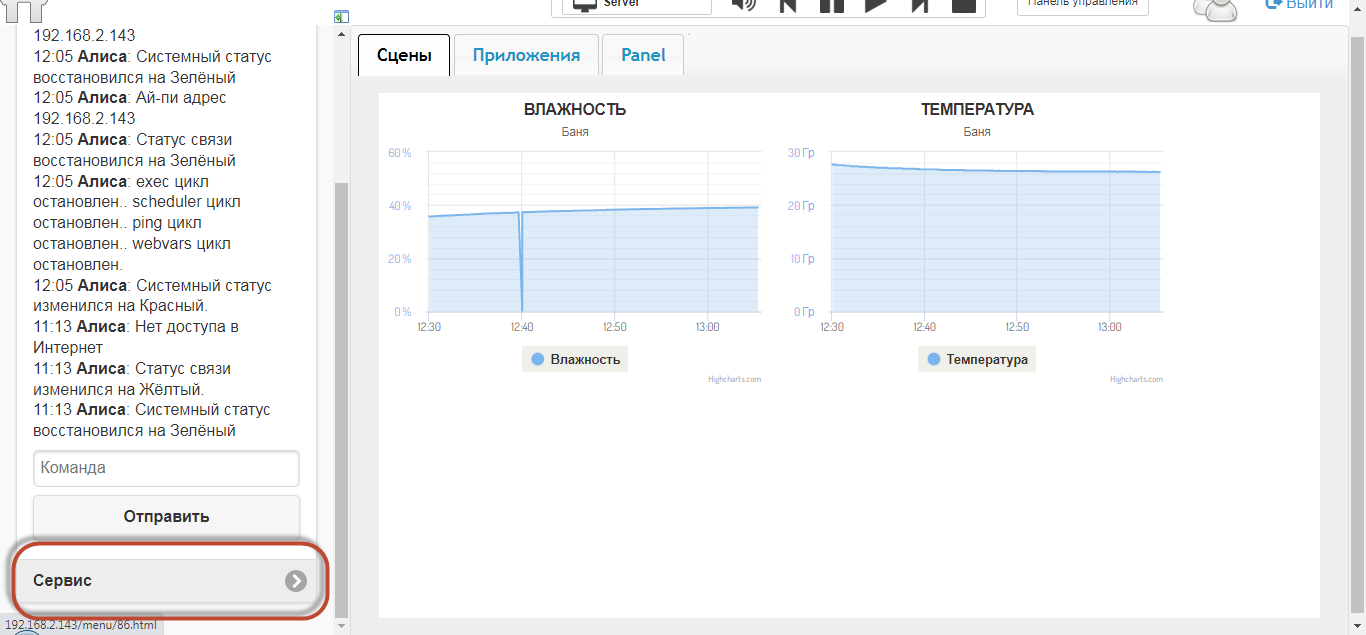Toggle the Влажность legend series
Image resolution: width=1366 pixels, height=635 pixels.
tap(575, 359)
